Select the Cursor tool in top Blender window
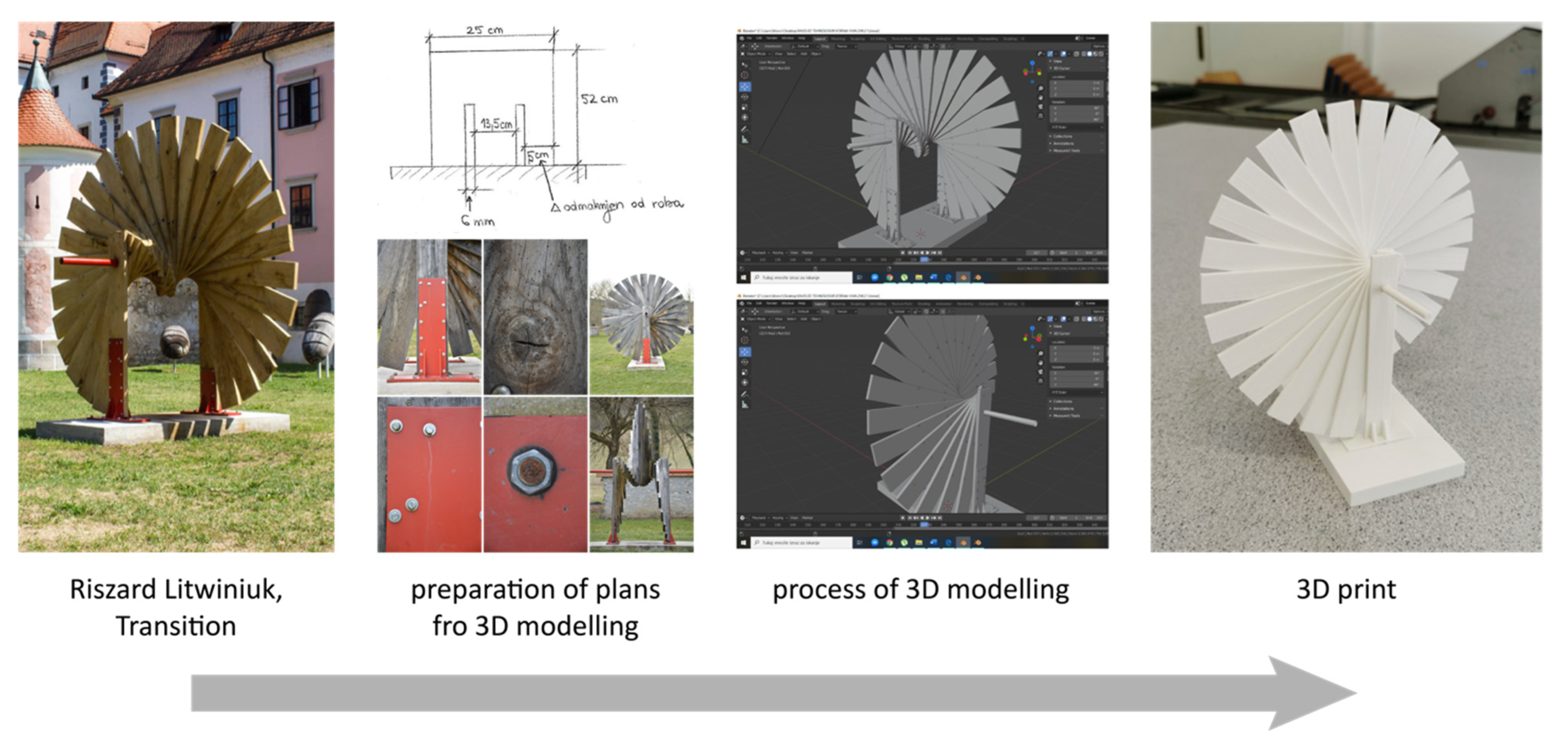 [745, 76]
